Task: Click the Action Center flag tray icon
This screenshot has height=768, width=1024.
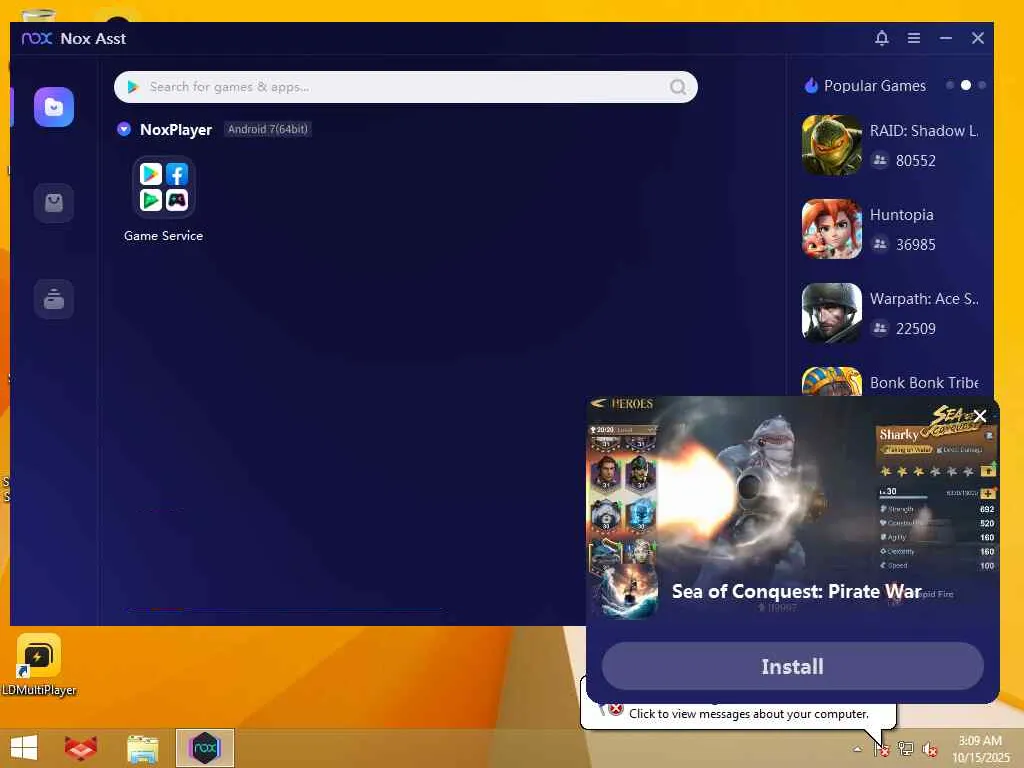Action: coord(882,749)
